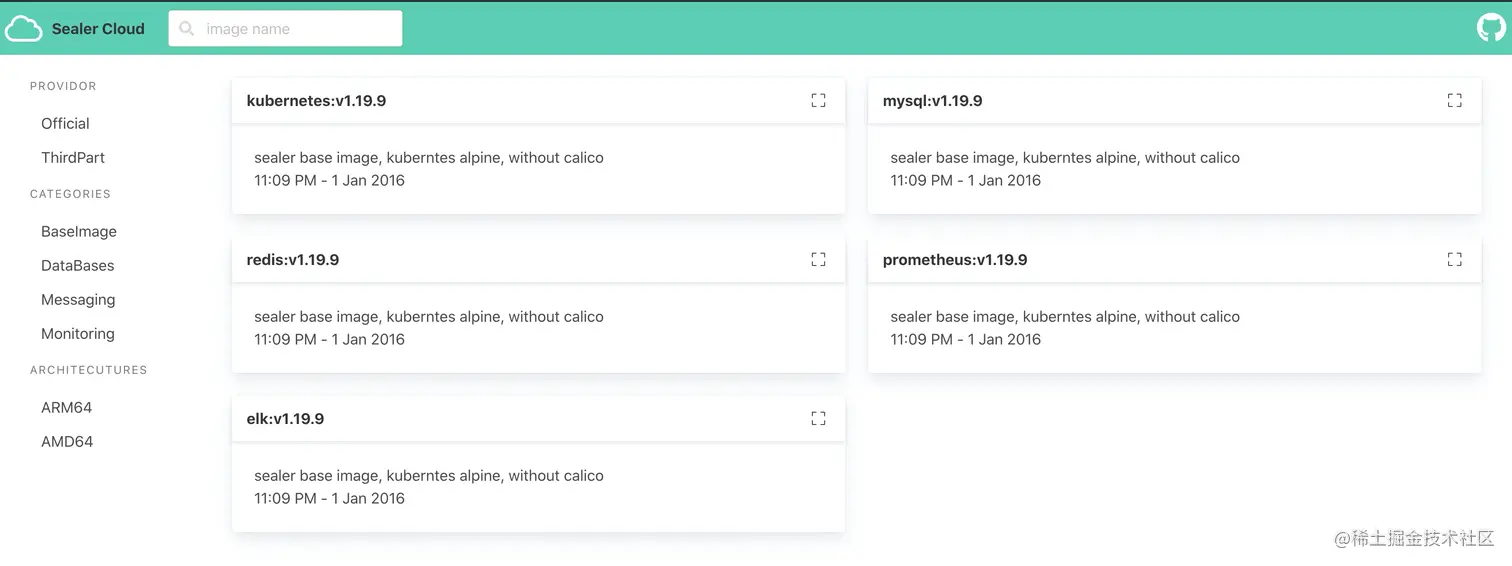This screenshot has height=566, width=1512.
Task: Select the ThirdPart provider
Action: pyautogui.click(x=73, y=158)
